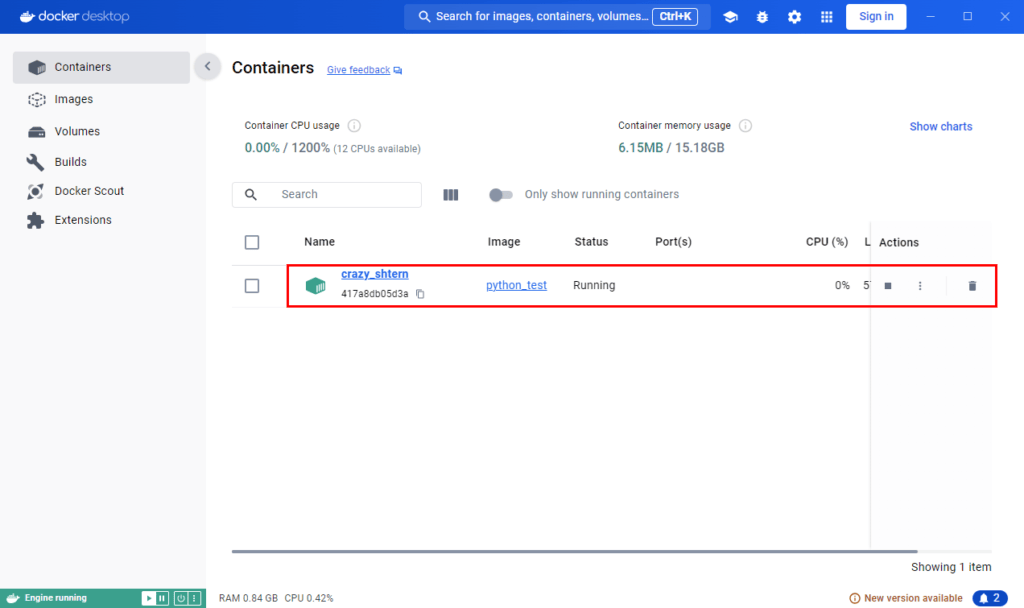Tick the checkbox for crazy_shtern row

pos(252,286)
